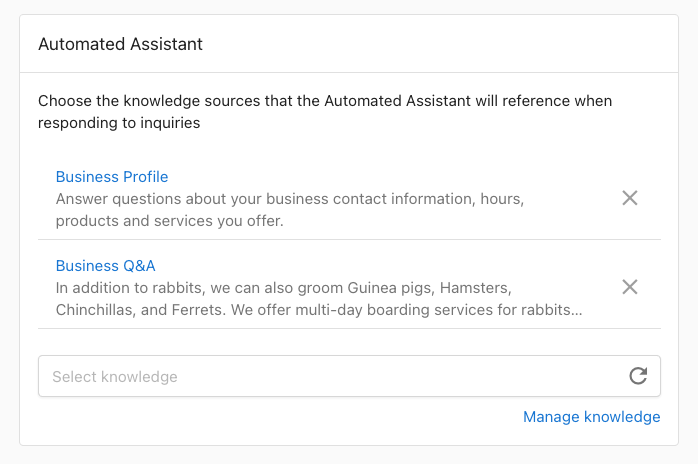The image size is (698, 464).
Task: Open the Business Profile link
Action: click(112, 177)
